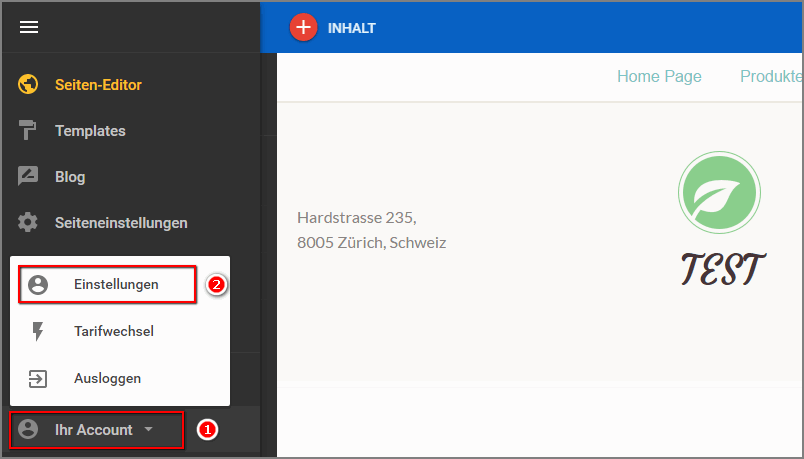Select Einstellungen from the account menu
This screenshot has width=804, height=459.
tap(116, 285)
